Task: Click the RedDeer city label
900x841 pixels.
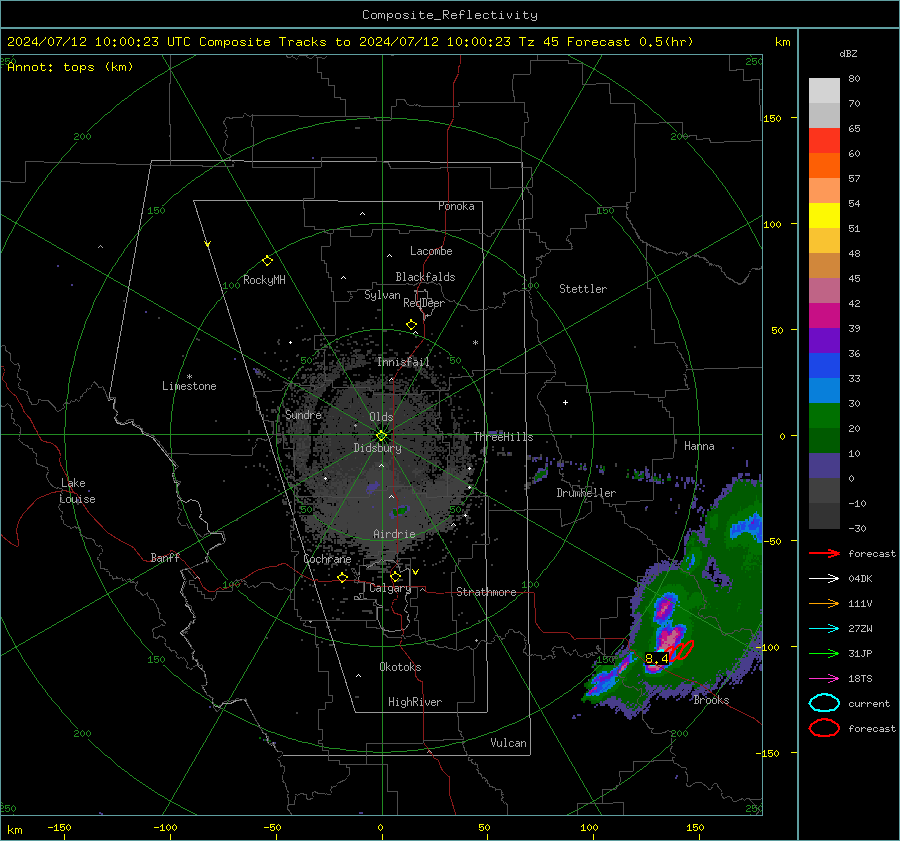Action: click(424, 303)
